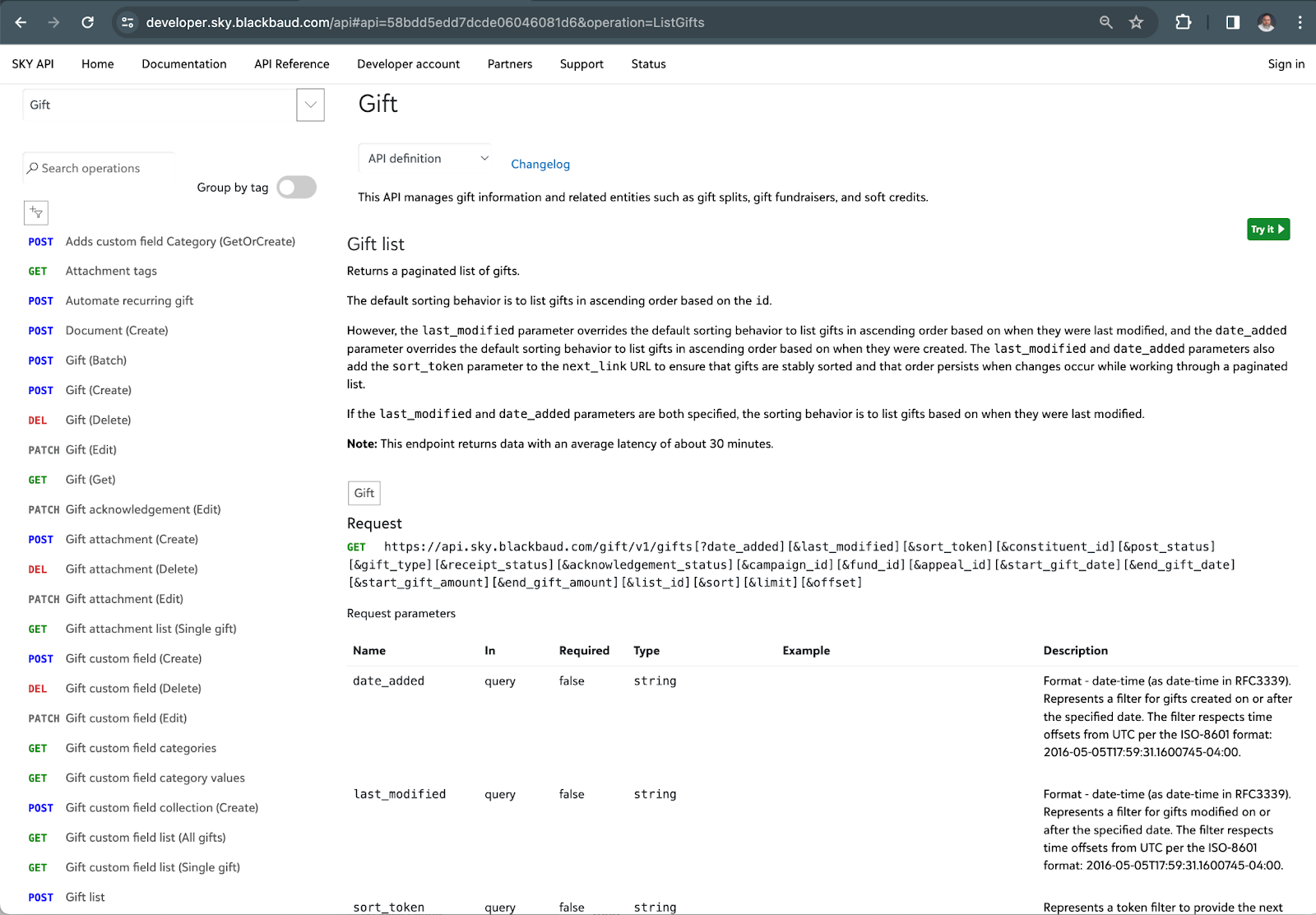Open the Documentation menu item
Image resolution: width=1316 pixels, height=915 pixels.
coord(184,63)
